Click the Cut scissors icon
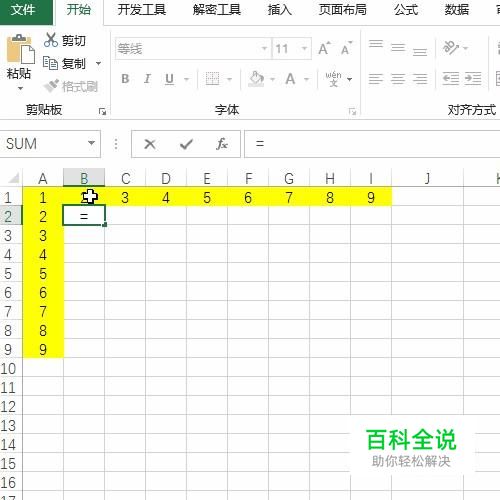 coord(51,40)
